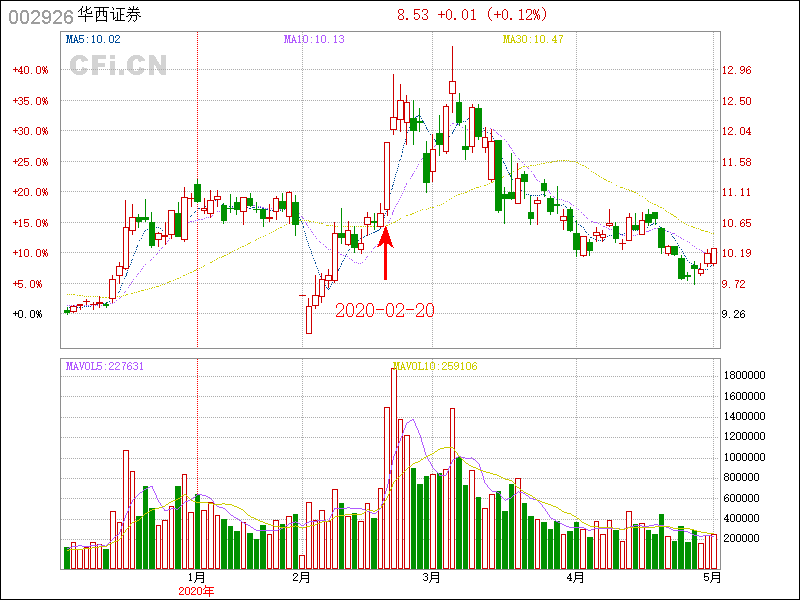Click the tallest volume bar near 1800000
The image size is (800, 600).
pyautogui.click(x=393, y=468)
